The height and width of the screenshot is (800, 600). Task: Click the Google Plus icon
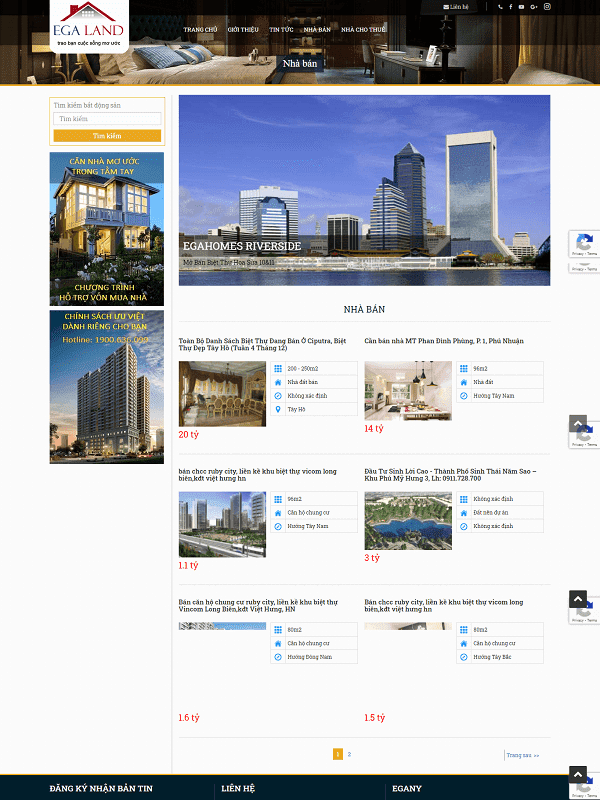(x=534, y=7)
